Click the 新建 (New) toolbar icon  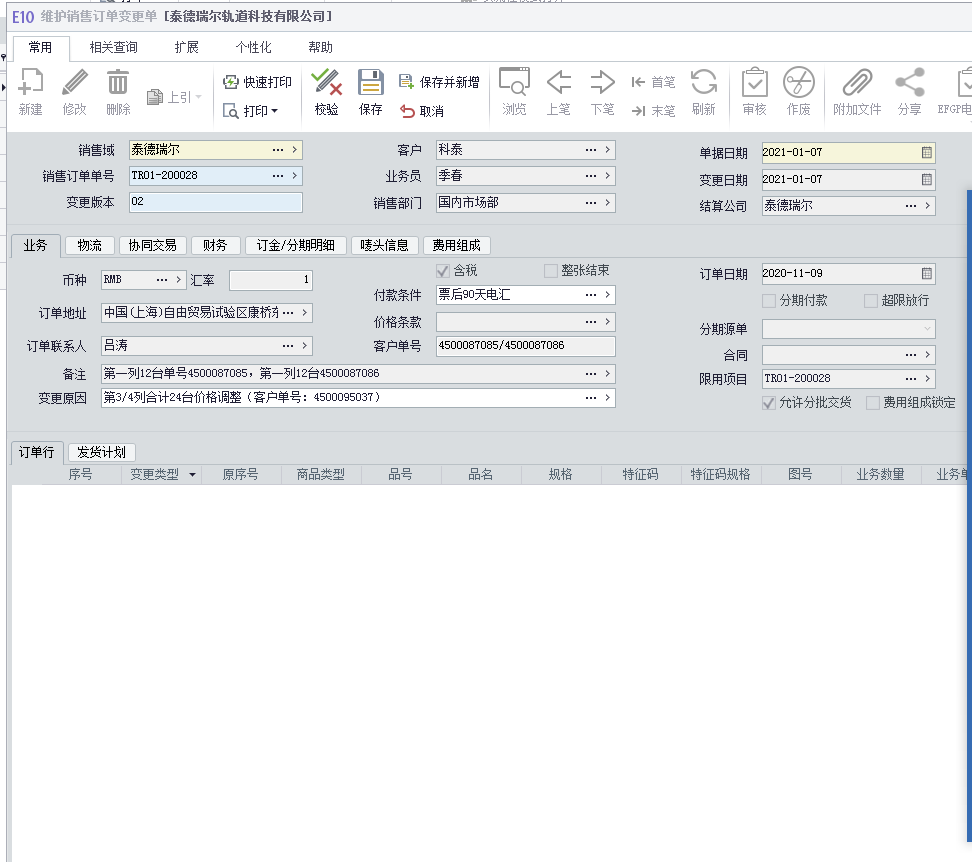(x=30, y=82)
